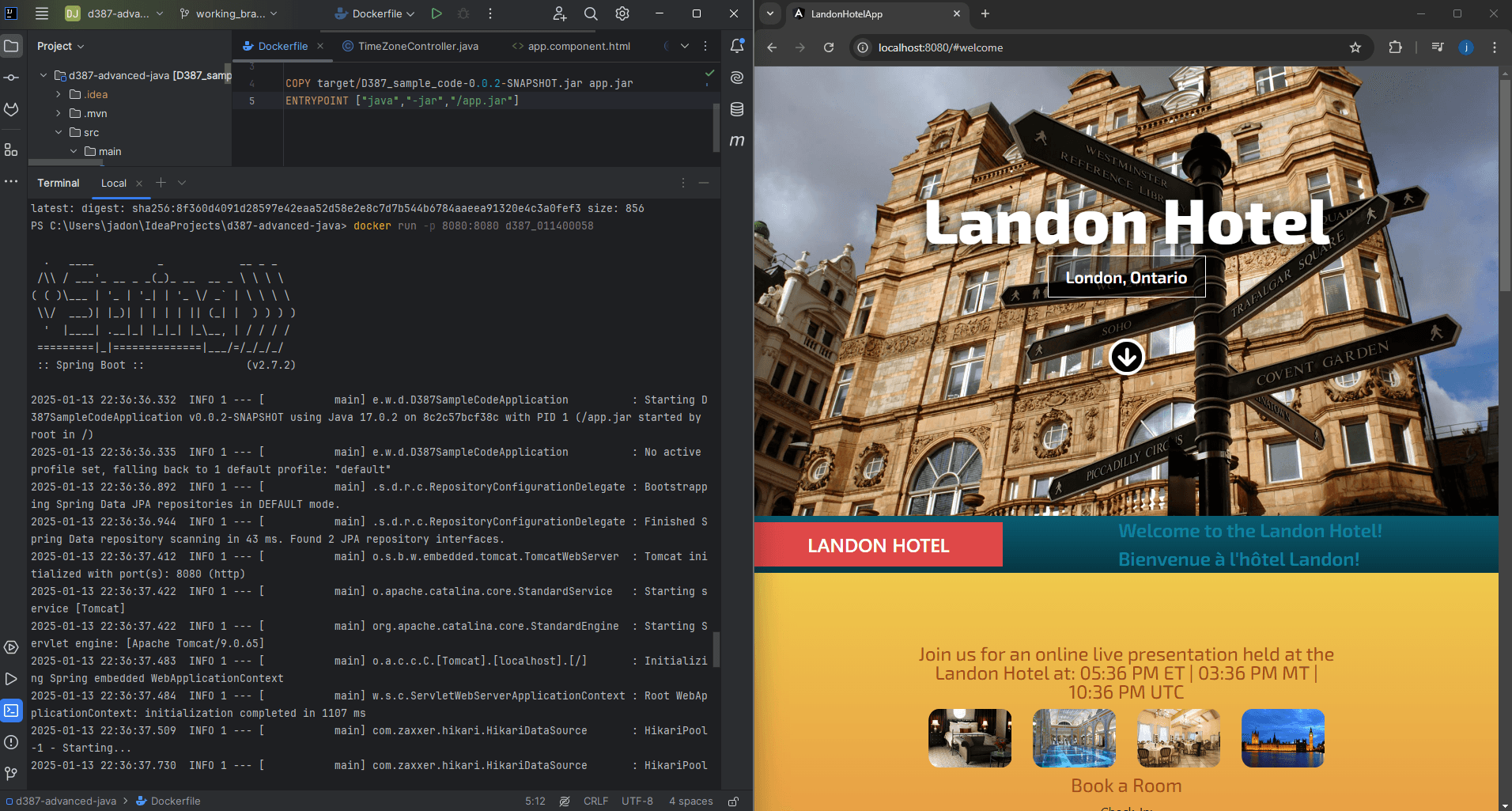Screen dimensions: 1512x811
Task: Add a new terminal tab
Action: pos(161,183)
